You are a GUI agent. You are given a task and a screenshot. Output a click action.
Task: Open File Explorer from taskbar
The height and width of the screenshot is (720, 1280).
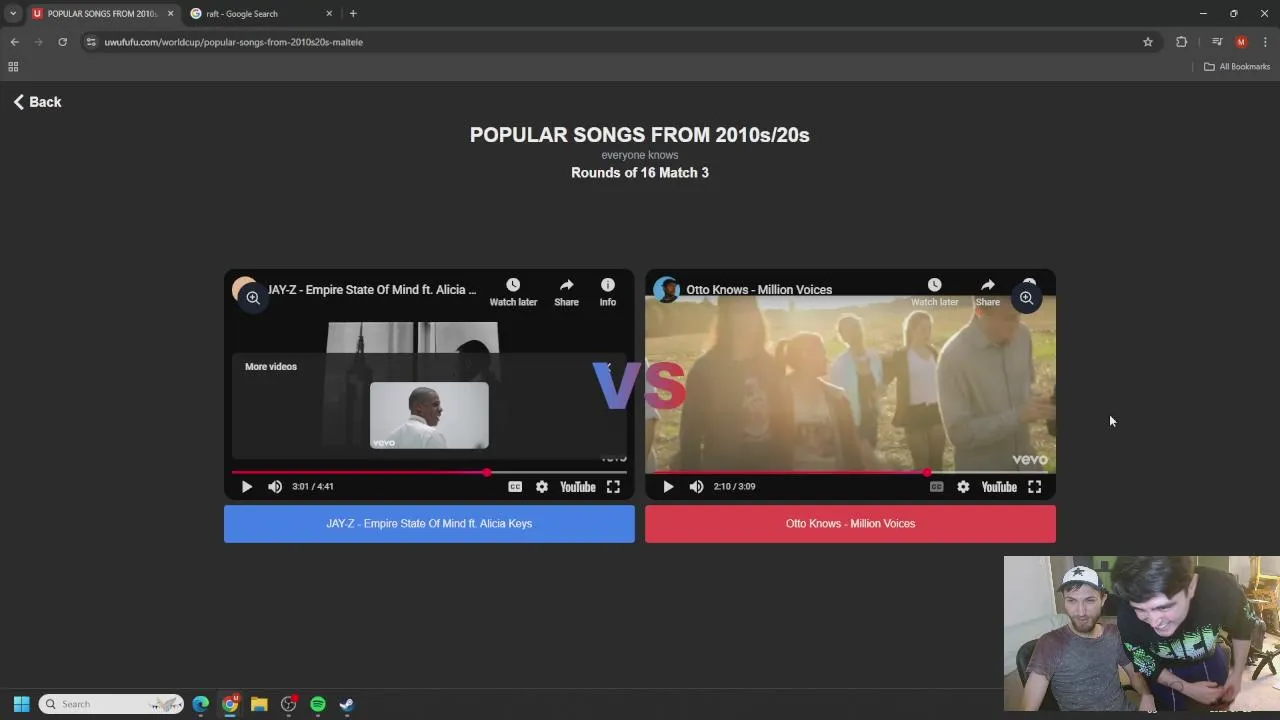point(259,704)
